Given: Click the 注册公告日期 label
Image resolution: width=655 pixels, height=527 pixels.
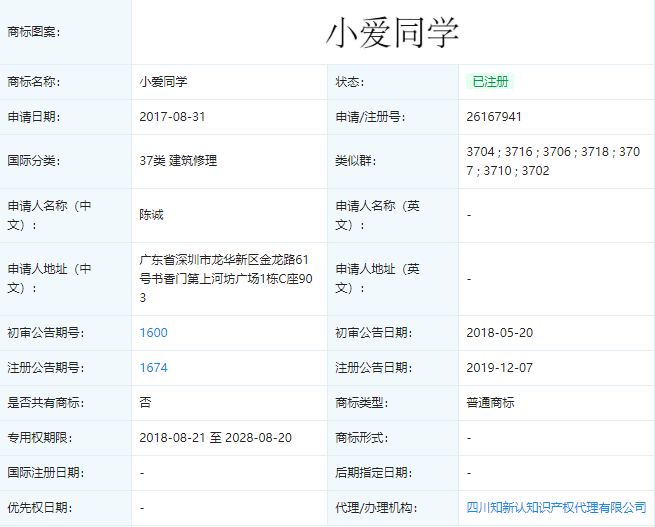Looking at the screenshot, I should pyautogui.click(x=374, y=368).
